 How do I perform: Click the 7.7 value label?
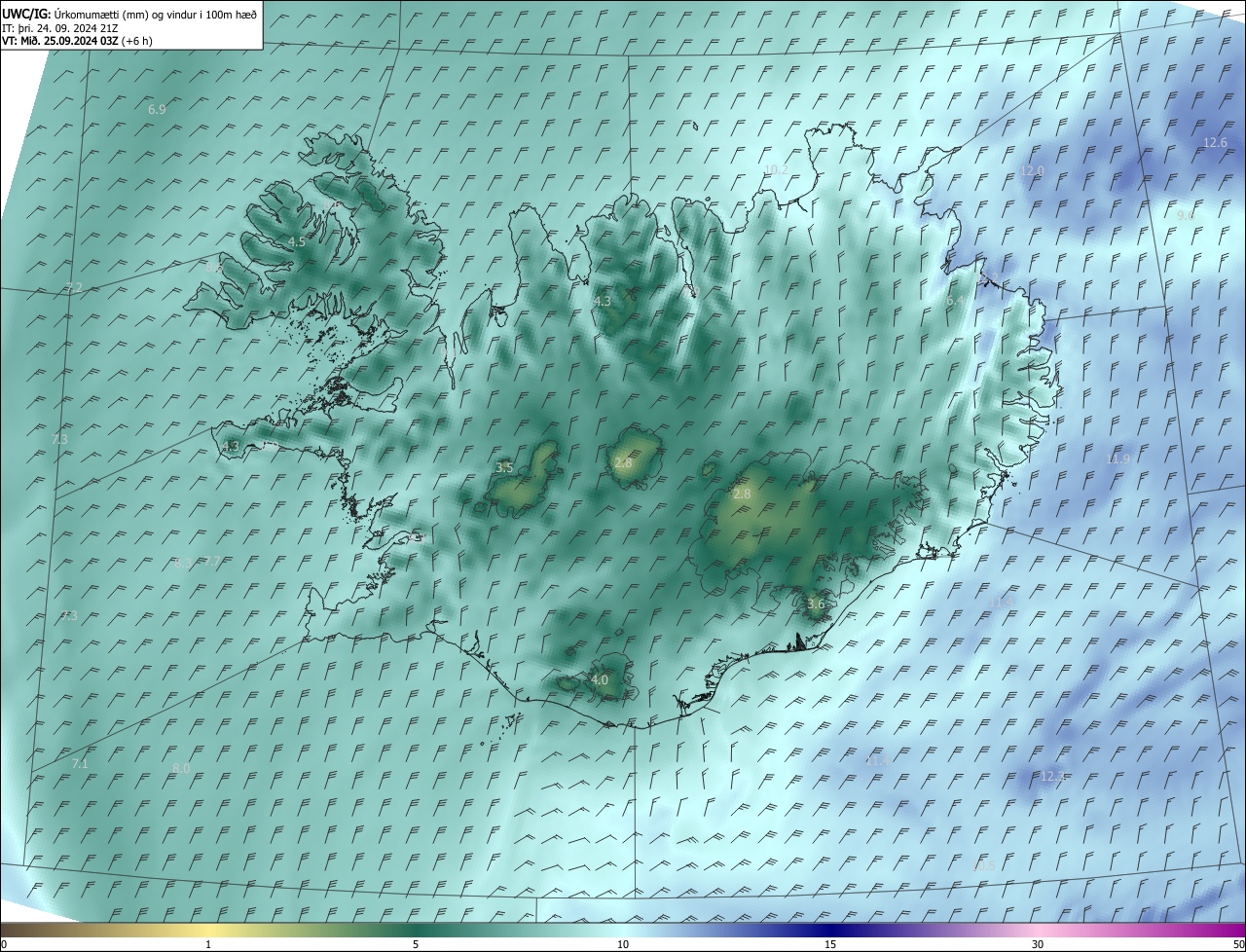(213, 562)
